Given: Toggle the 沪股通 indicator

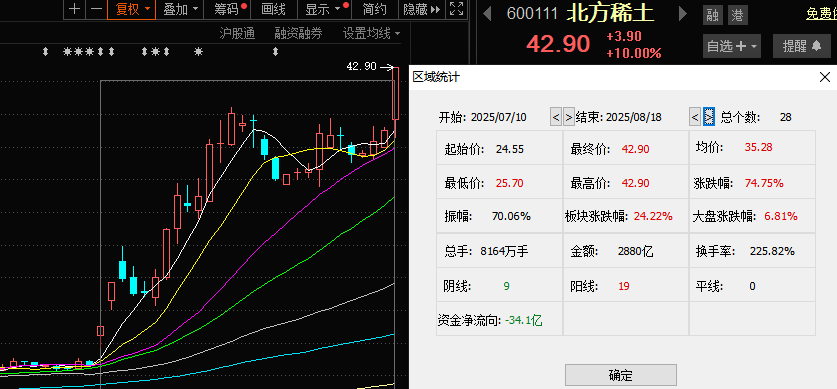Looking at the screenshot, I should pos(237,34).
